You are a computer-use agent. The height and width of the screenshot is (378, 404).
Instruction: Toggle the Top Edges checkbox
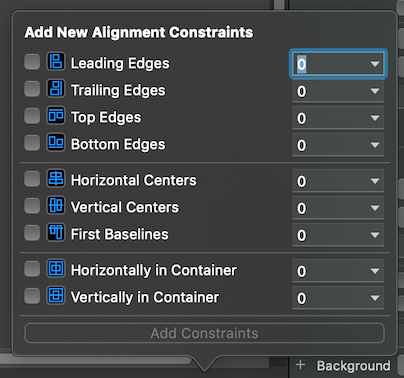pos(32,116)
